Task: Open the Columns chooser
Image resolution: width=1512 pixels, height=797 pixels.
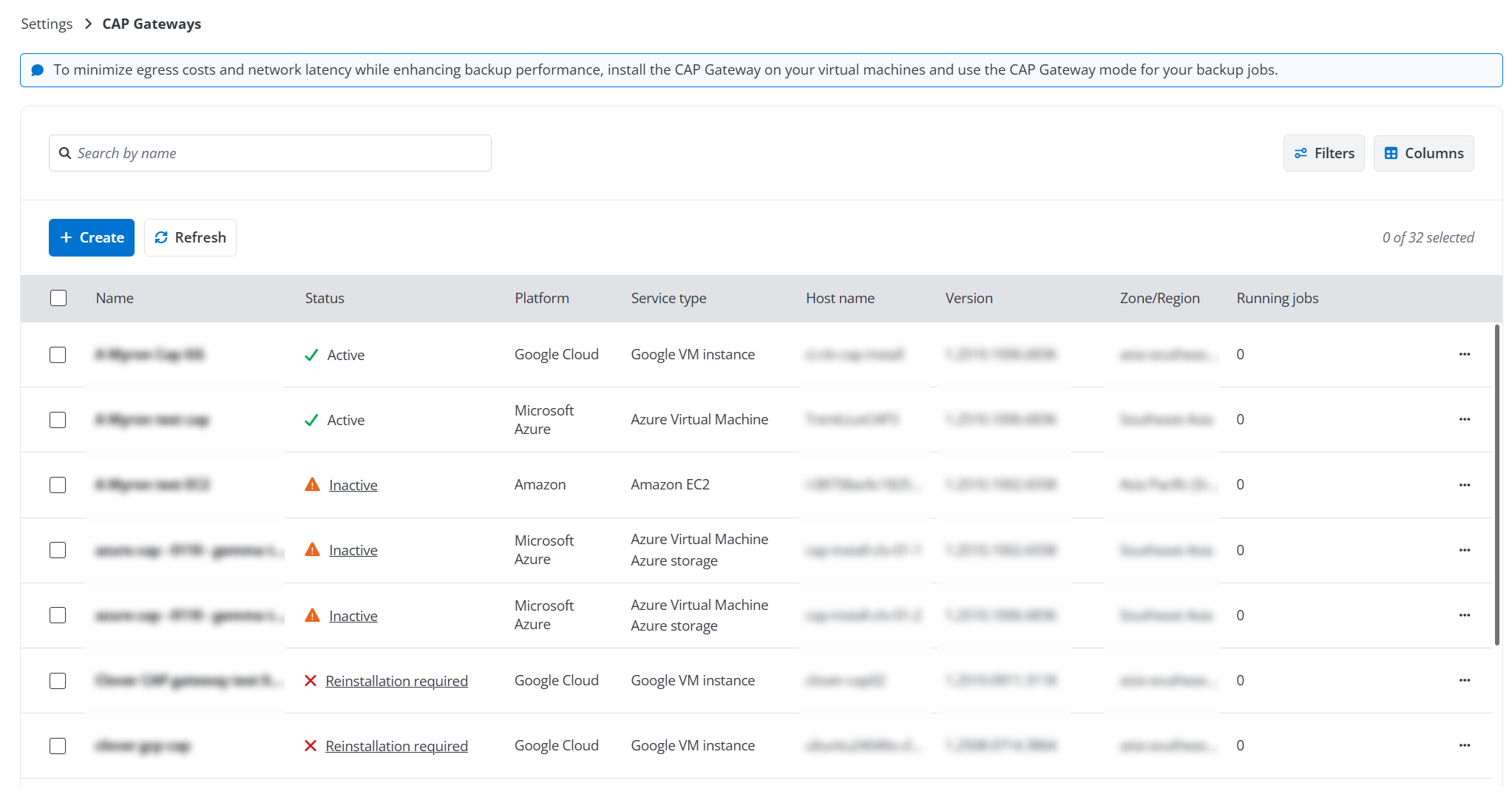Action: coord(1423,153)
